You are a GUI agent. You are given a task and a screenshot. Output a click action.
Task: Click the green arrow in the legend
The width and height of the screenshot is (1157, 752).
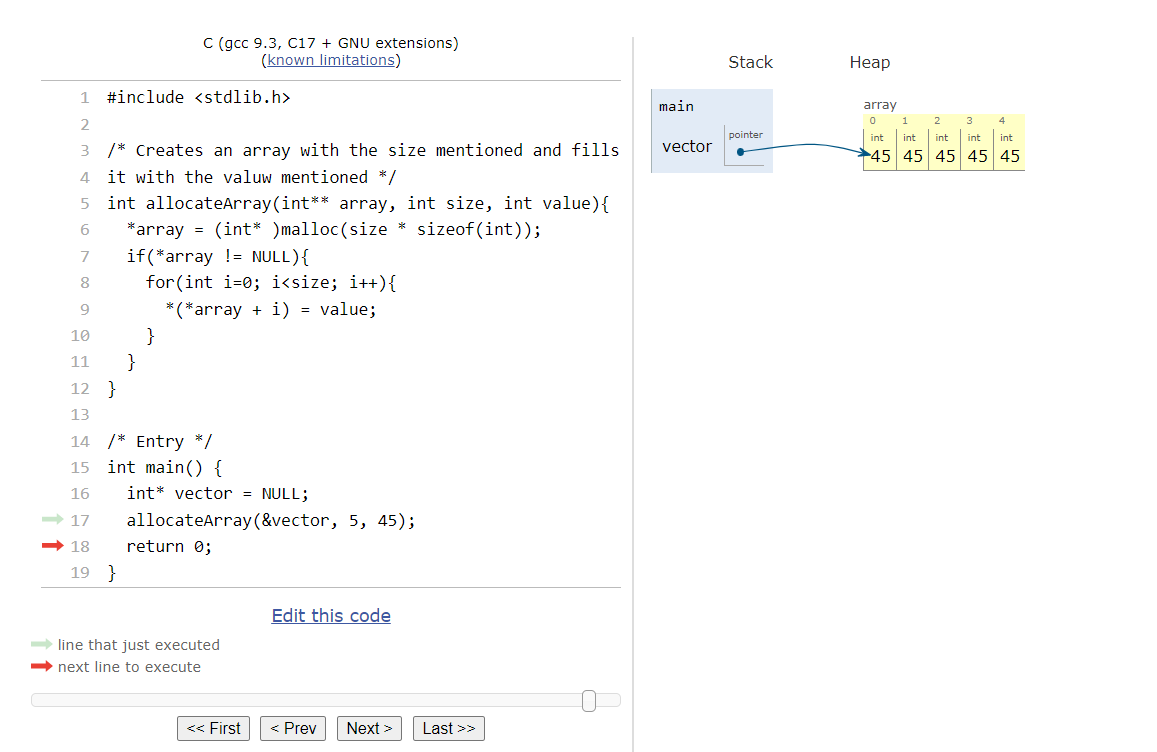pyautogui.click(x=41, y=645)
